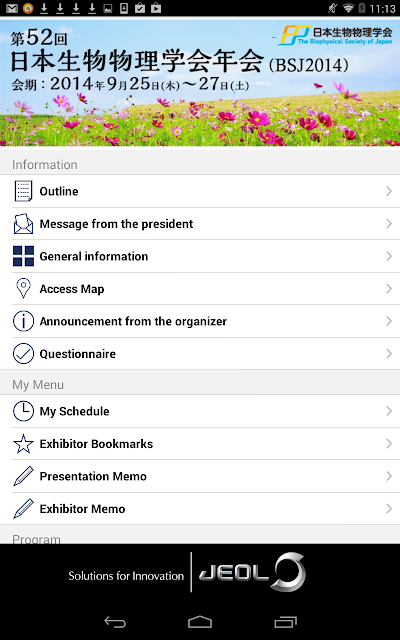Tap the Android back navigation button

[115, 622]
